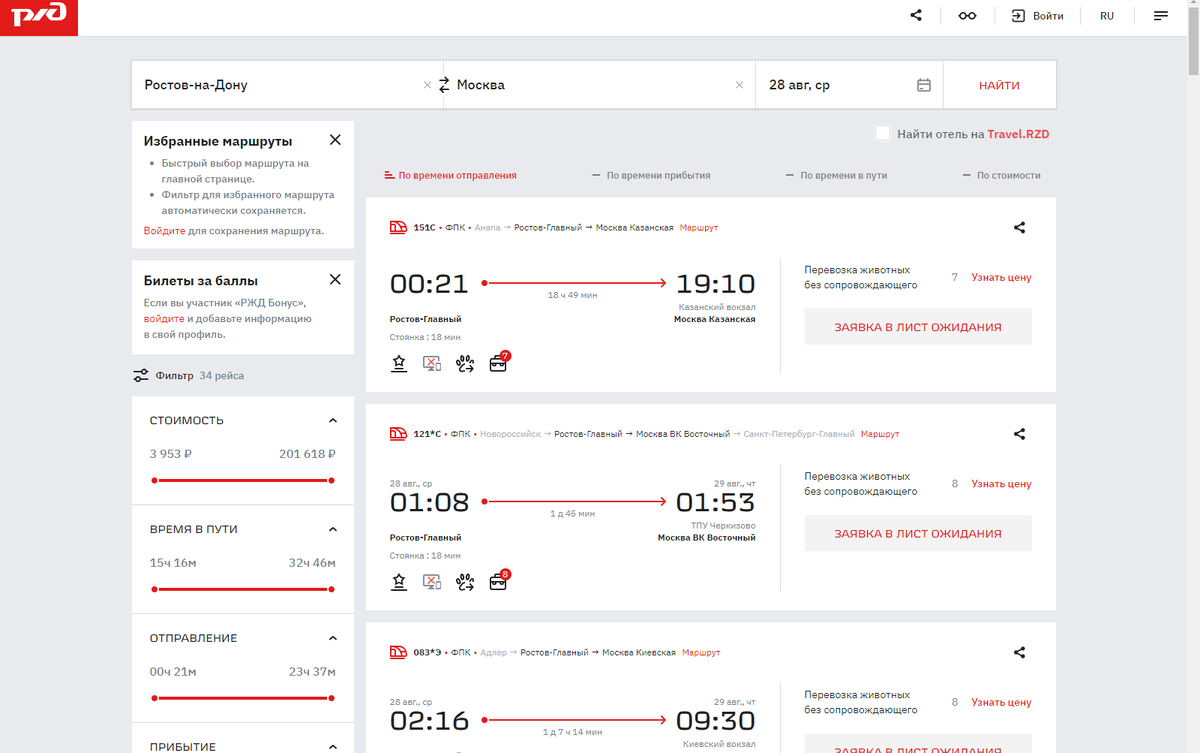This screenshot has height=753, width=1200.
Task: Open Маршрут link for train 151С
Action: [699, 228]
